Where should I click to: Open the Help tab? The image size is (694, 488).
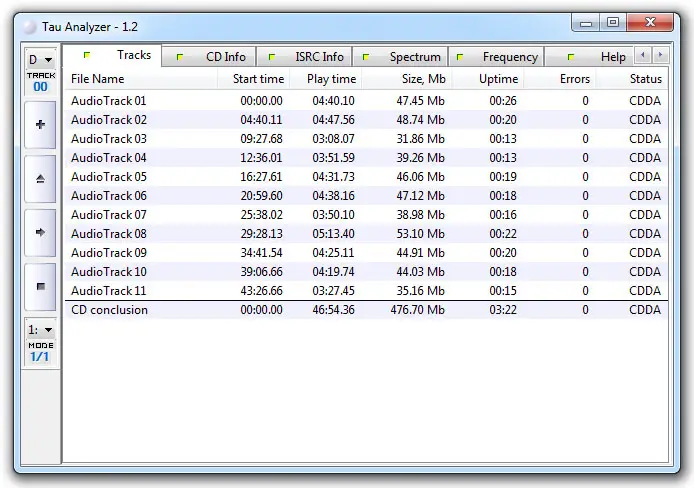pyautogui.click(x=590, y=57)
